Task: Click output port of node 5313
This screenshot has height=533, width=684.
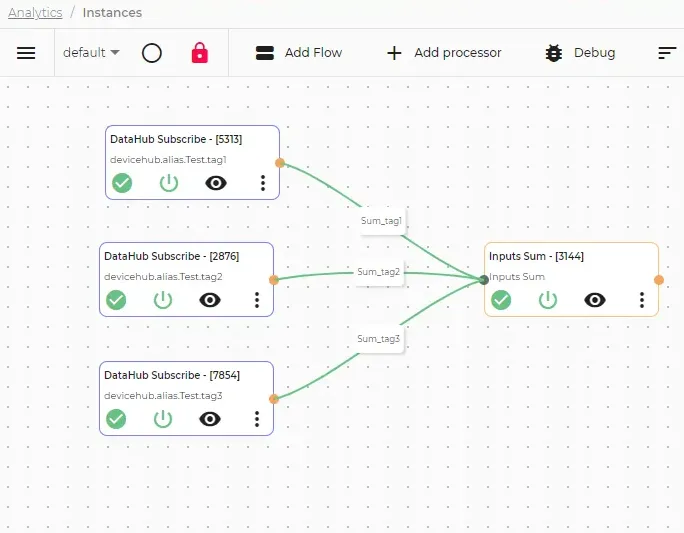Action: tap(280, 163)
